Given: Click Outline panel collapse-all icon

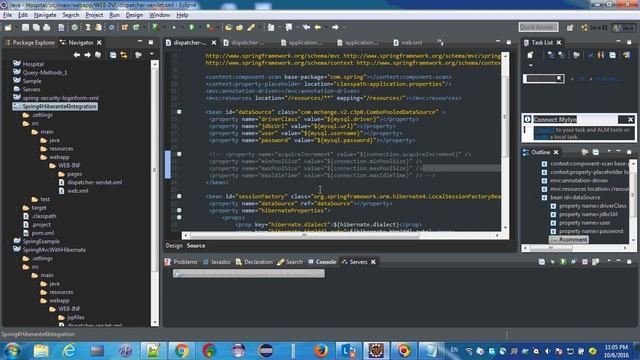Looking at the screenshot, I should [596, 152].
